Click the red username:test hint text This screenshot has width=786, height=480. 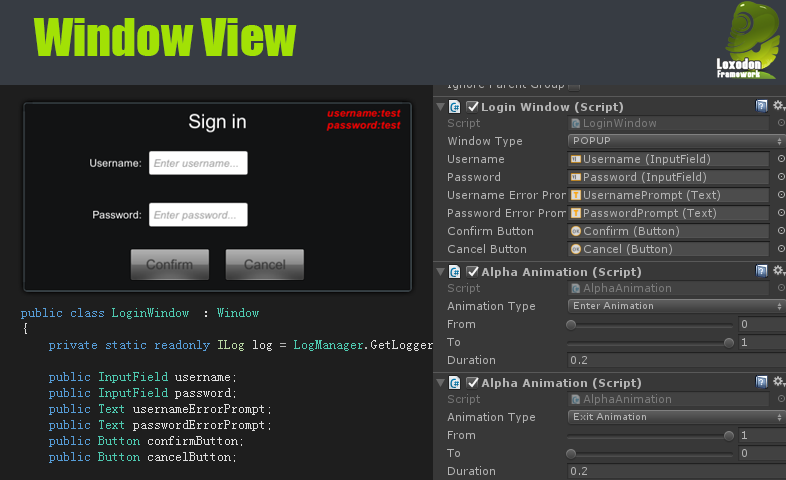pos(363,114)
